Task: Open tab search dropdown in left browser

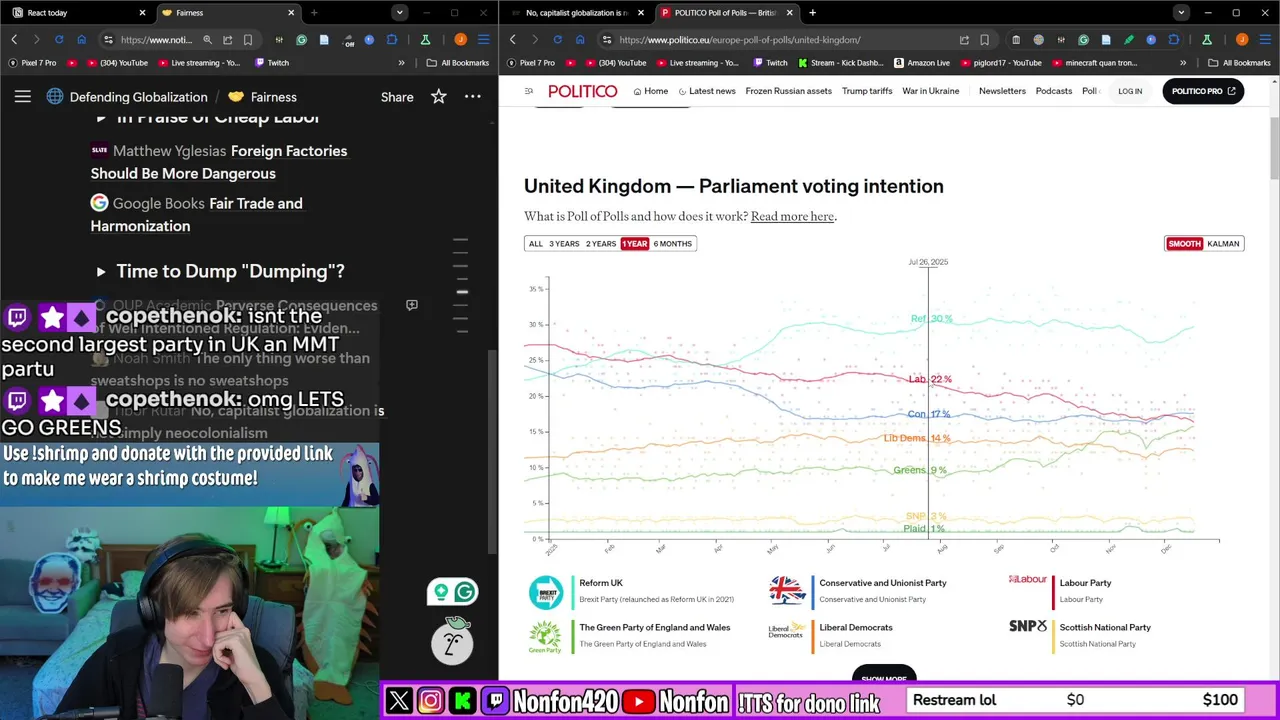Action: pos(400,13)
